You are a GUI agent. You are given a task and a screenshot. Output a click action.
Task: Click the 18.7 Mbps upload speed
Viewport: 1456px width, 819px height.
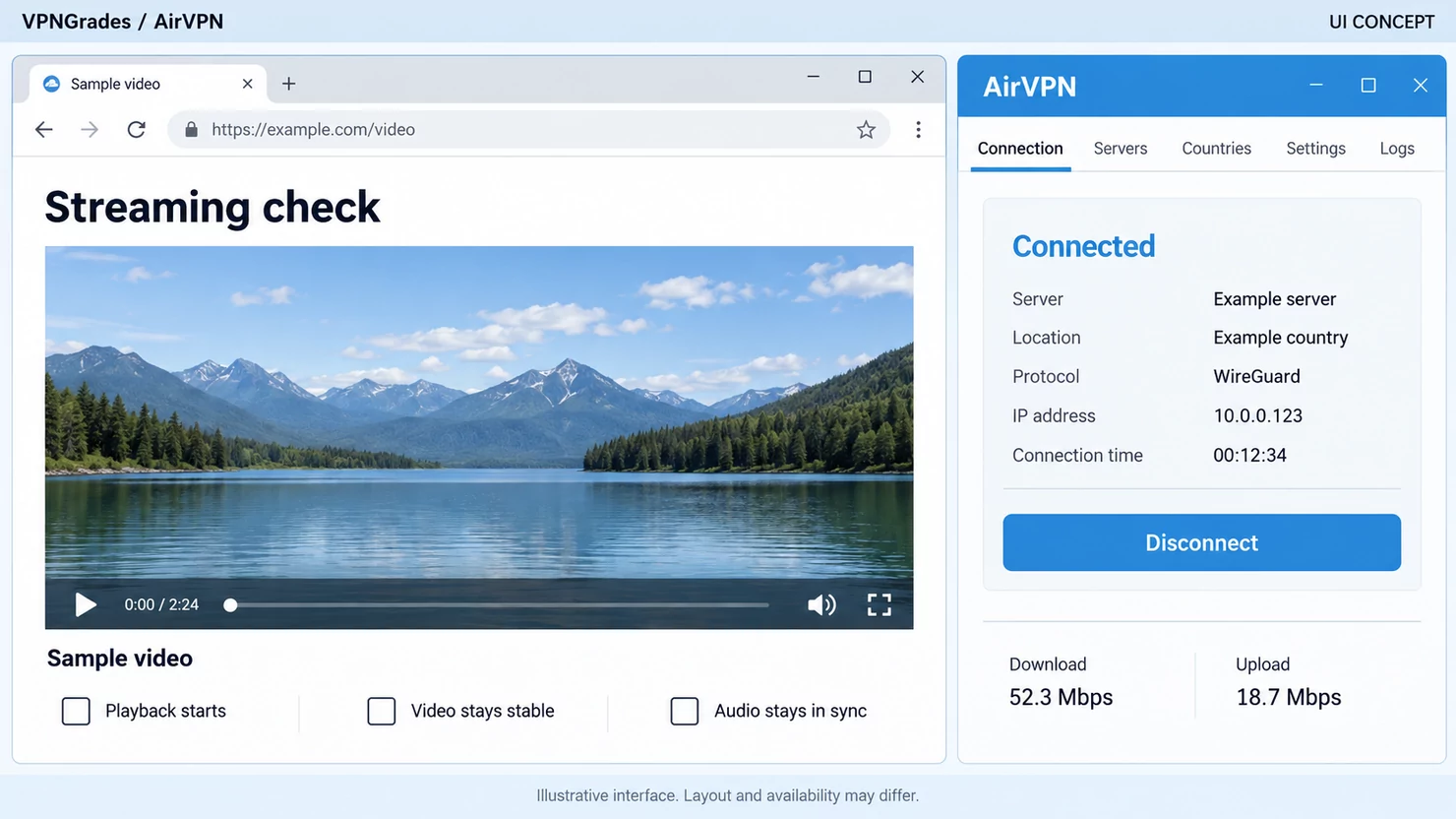click(x=1289, y=697)
